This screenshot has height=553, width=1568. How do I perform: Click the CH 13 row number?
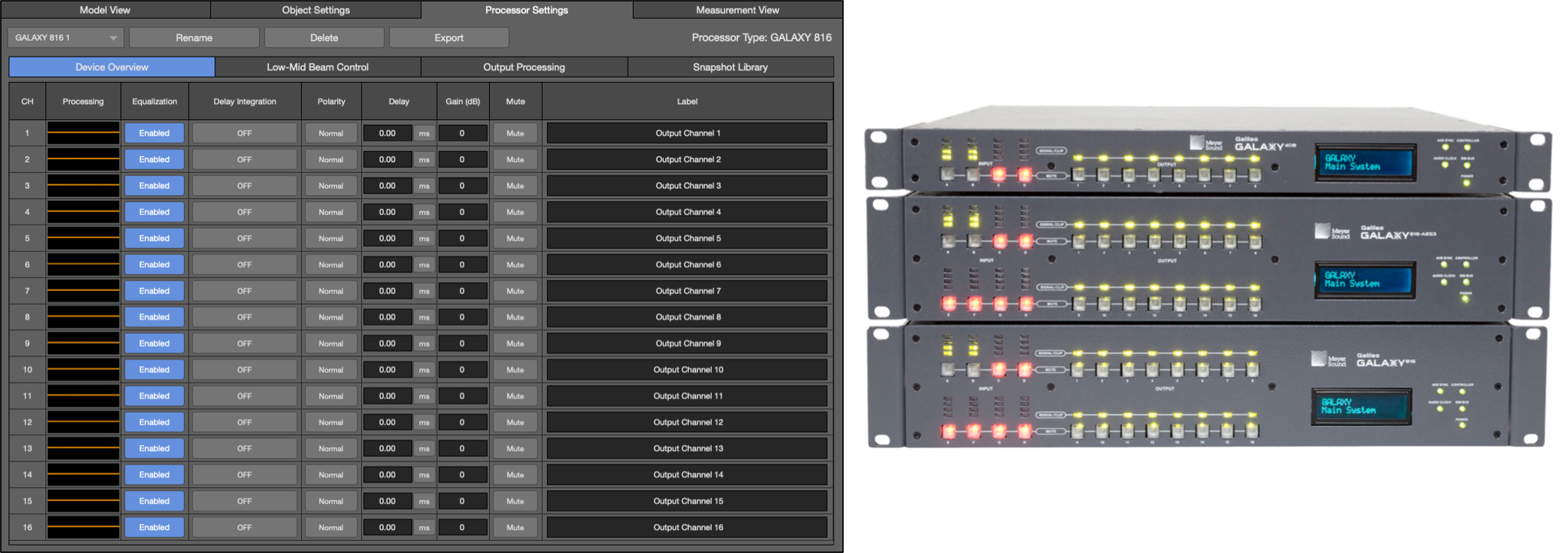(28, 448)
